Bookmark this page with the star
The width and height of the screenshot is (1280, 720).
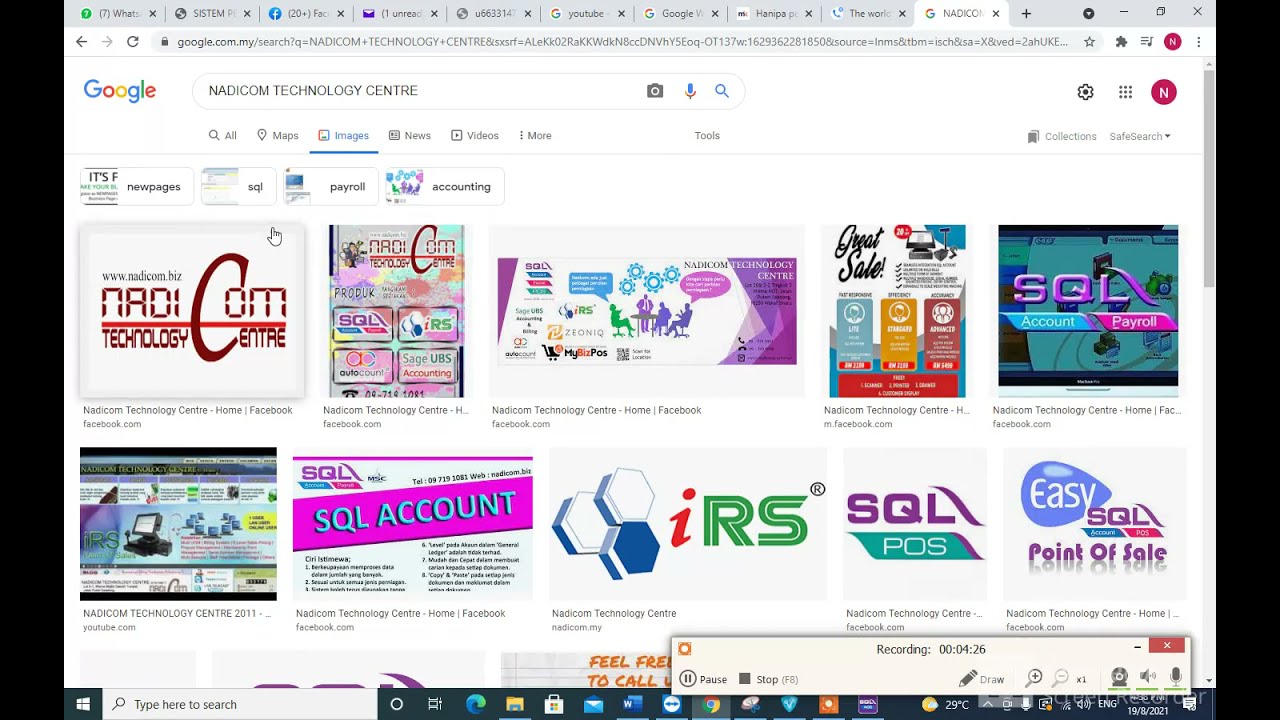[1089, 42]
